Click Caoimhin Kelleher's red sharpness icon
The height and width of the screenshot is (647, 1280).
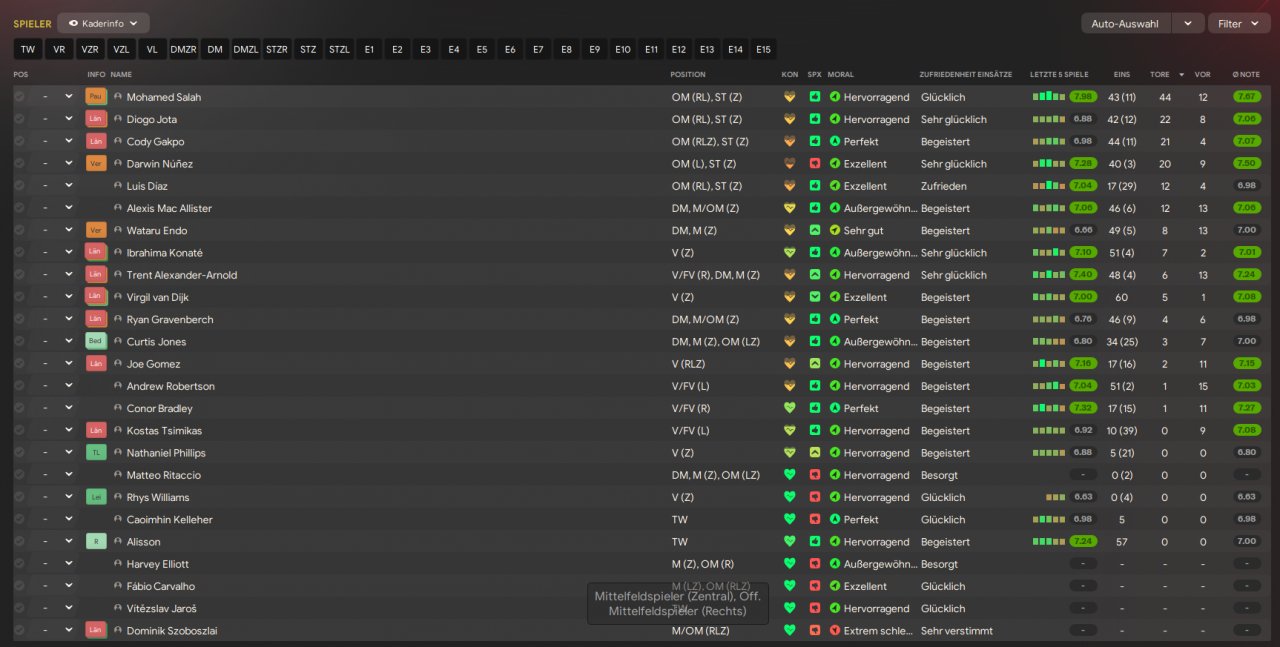815,520
